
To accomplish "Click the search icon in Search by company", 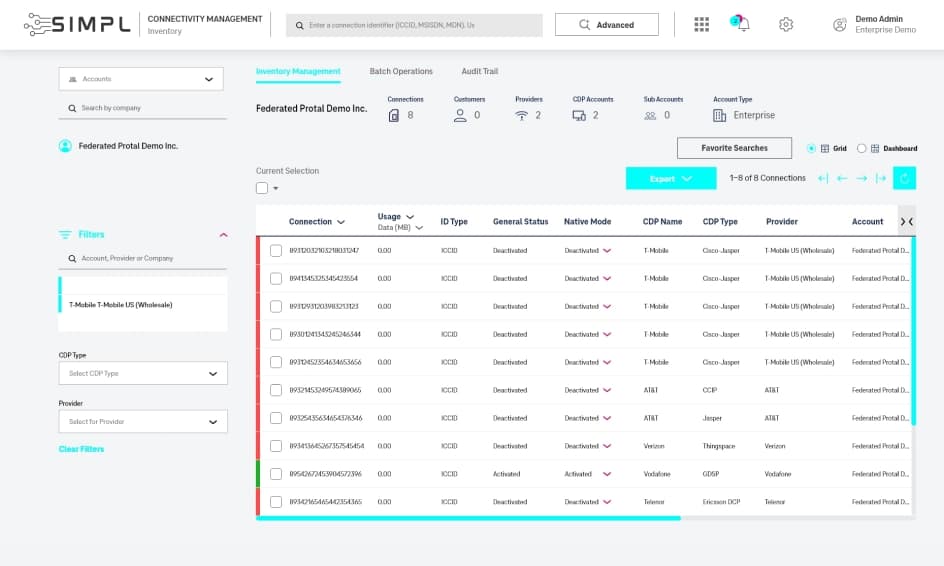I will pos(72,108).
